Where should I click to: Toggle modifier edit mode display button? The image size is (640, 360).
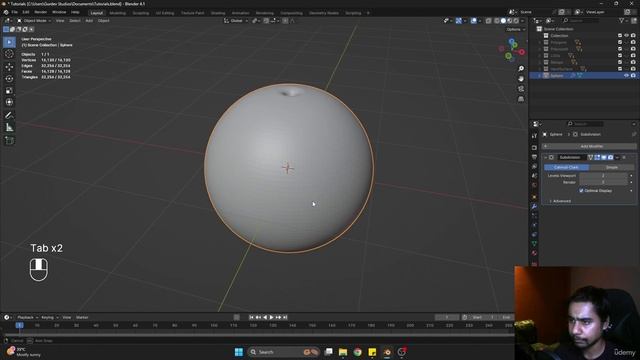(x=597, y=157)
